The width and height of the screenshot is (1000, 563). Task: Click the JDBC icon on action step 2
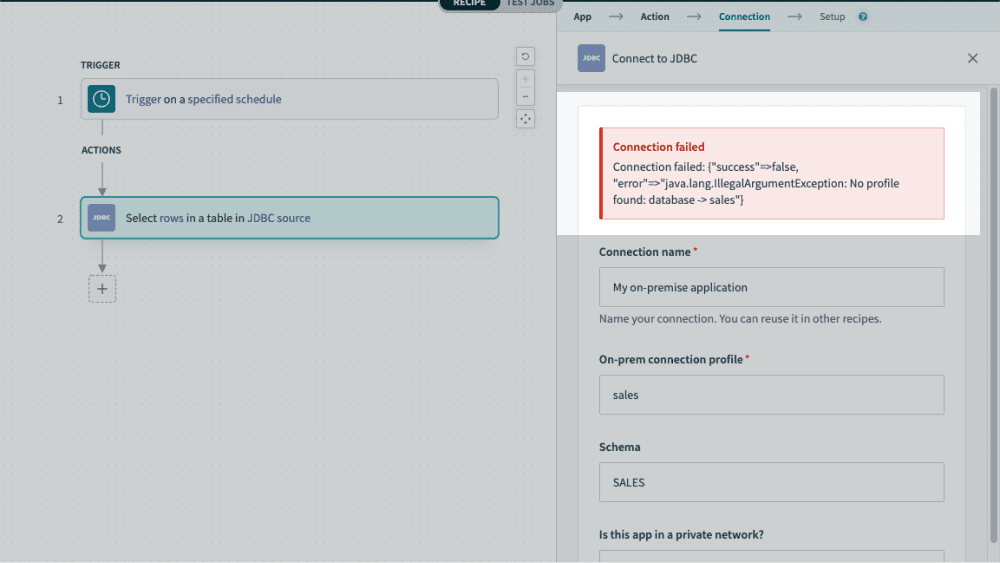[x=101, y=218]
